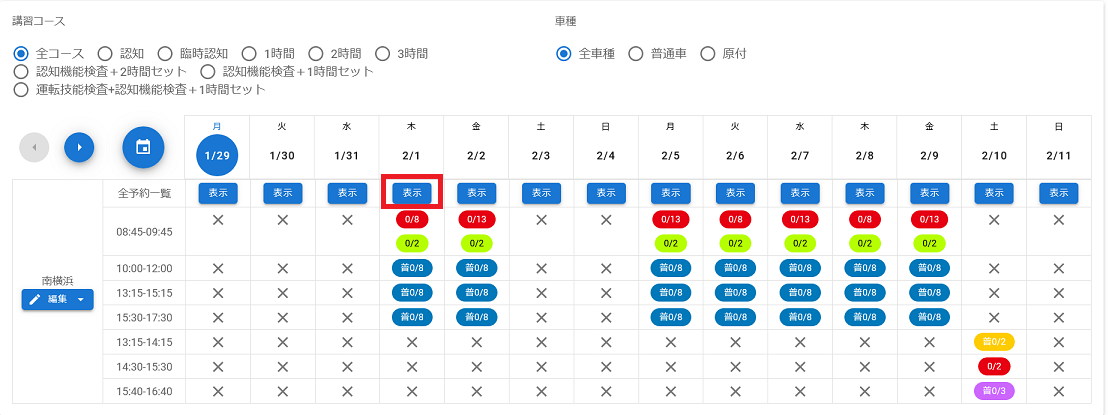Select 認知機能検査+2時間セット course option
The image size is (1108, 415).
(21, 72)
